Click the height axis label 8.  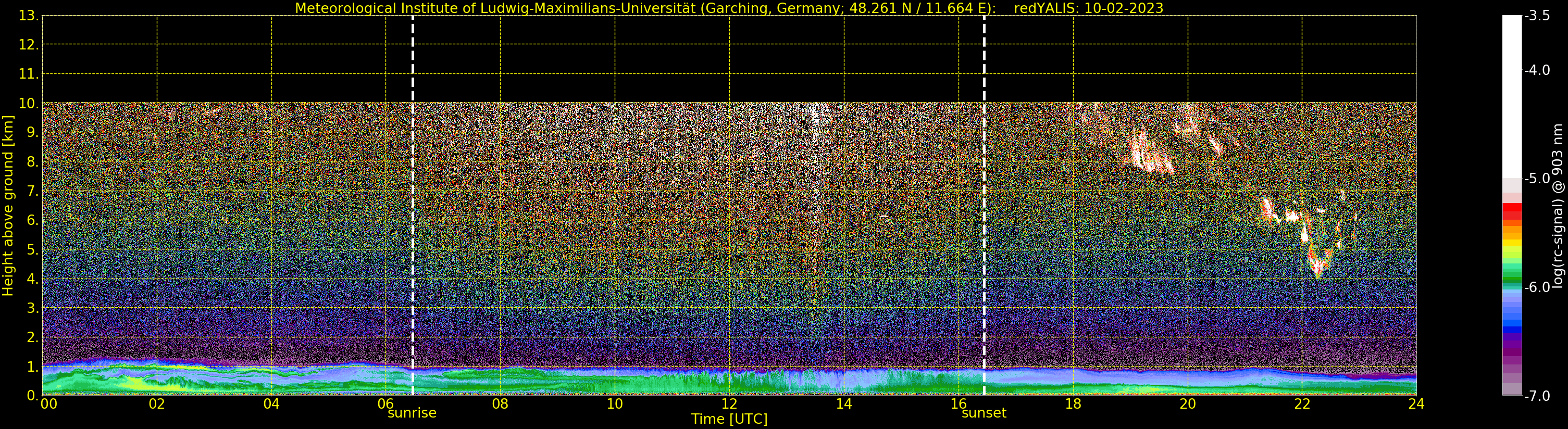tap(32, 162)
